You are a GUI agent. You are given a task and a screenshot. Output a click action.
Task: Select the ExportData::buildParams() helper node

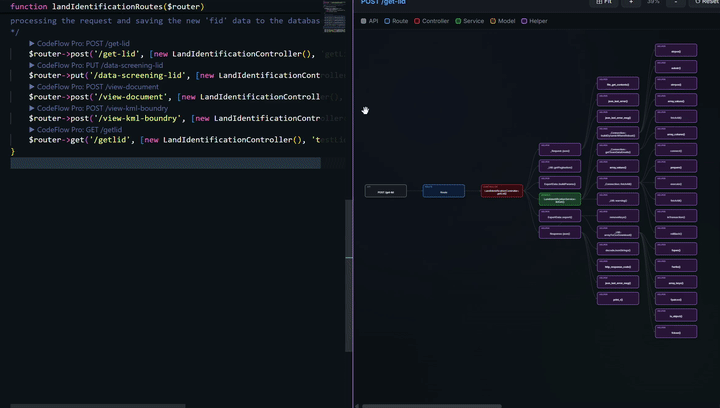560,183
